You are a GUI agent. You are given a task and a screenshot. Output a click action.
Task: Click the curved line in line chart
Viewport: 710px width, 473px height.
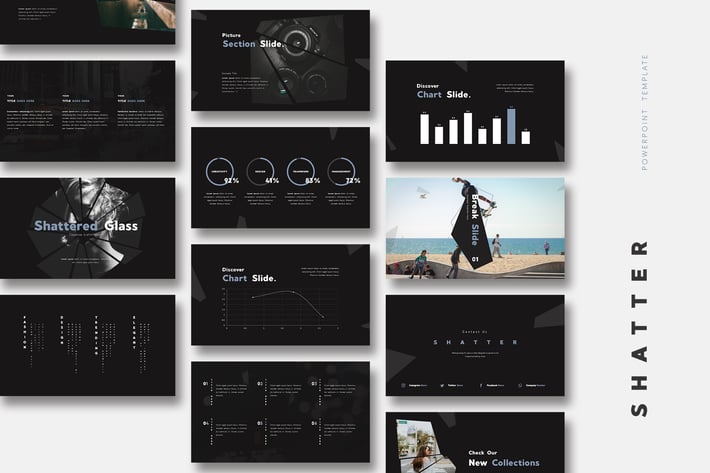click(x=288, y=304)
